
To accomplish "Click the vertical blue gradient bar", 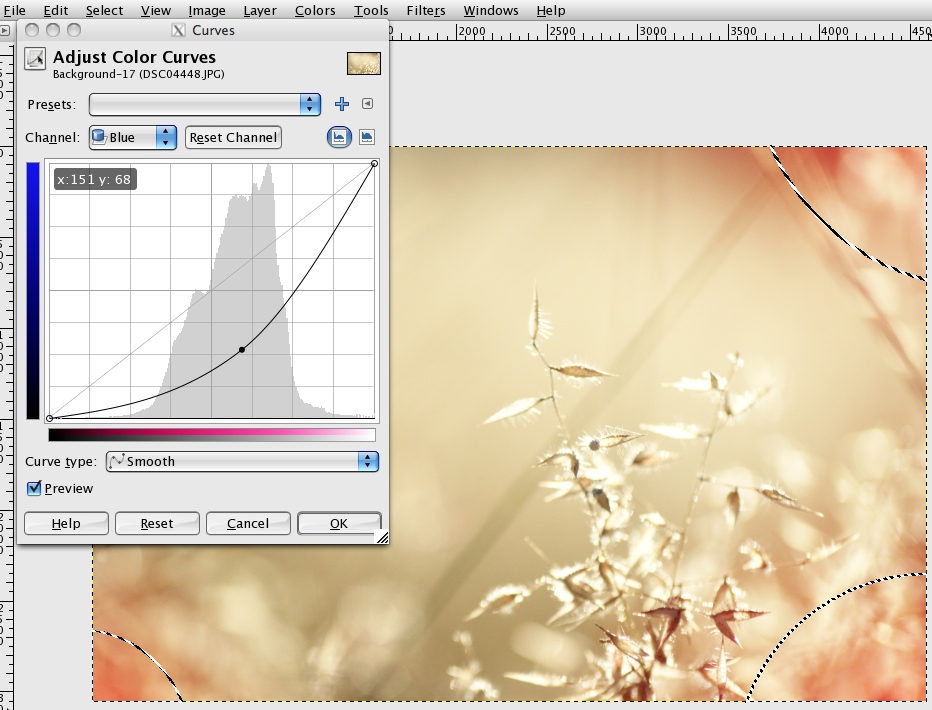I will pos(33,291).
